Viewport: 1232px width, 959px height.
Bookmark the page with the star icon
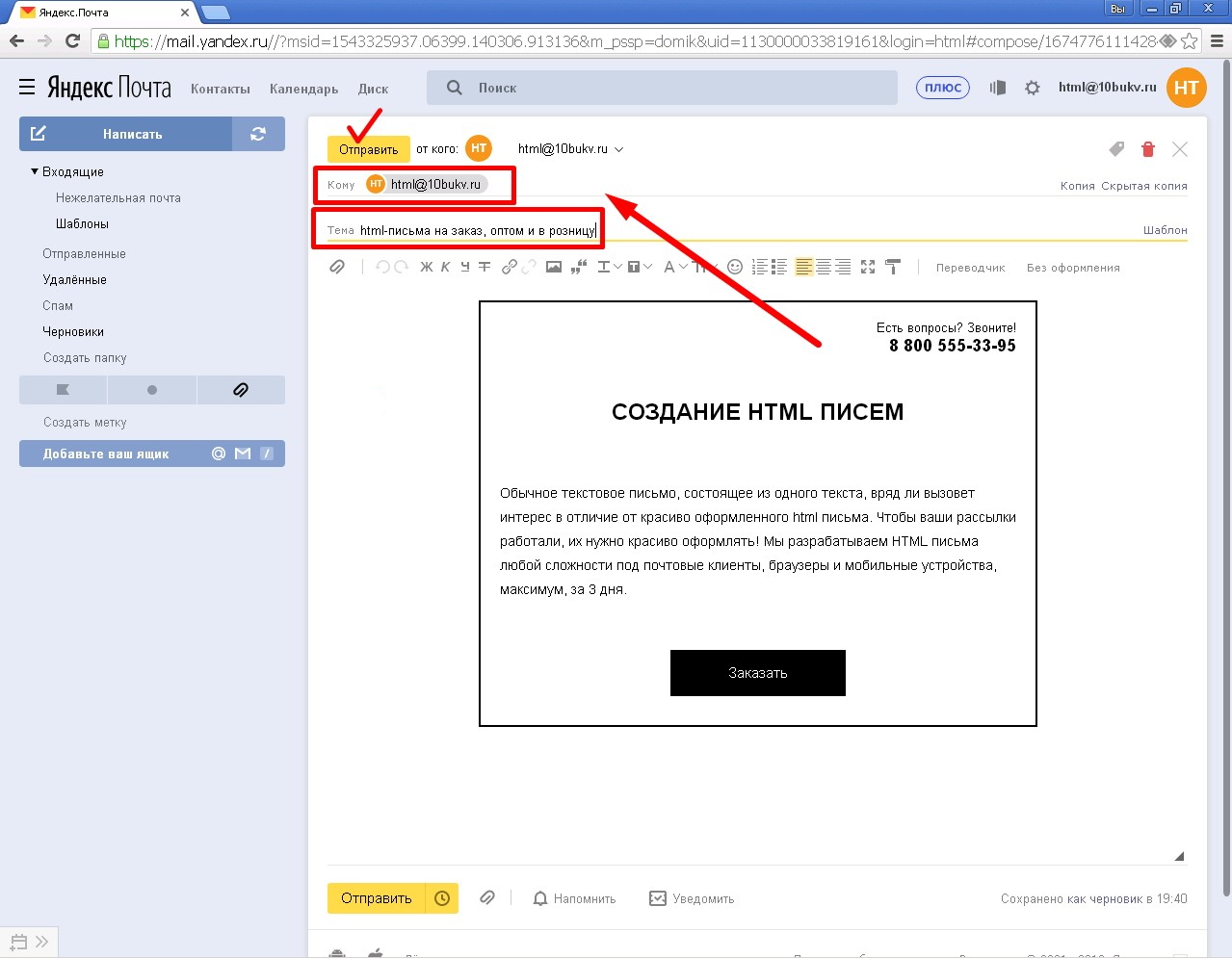1190,40
